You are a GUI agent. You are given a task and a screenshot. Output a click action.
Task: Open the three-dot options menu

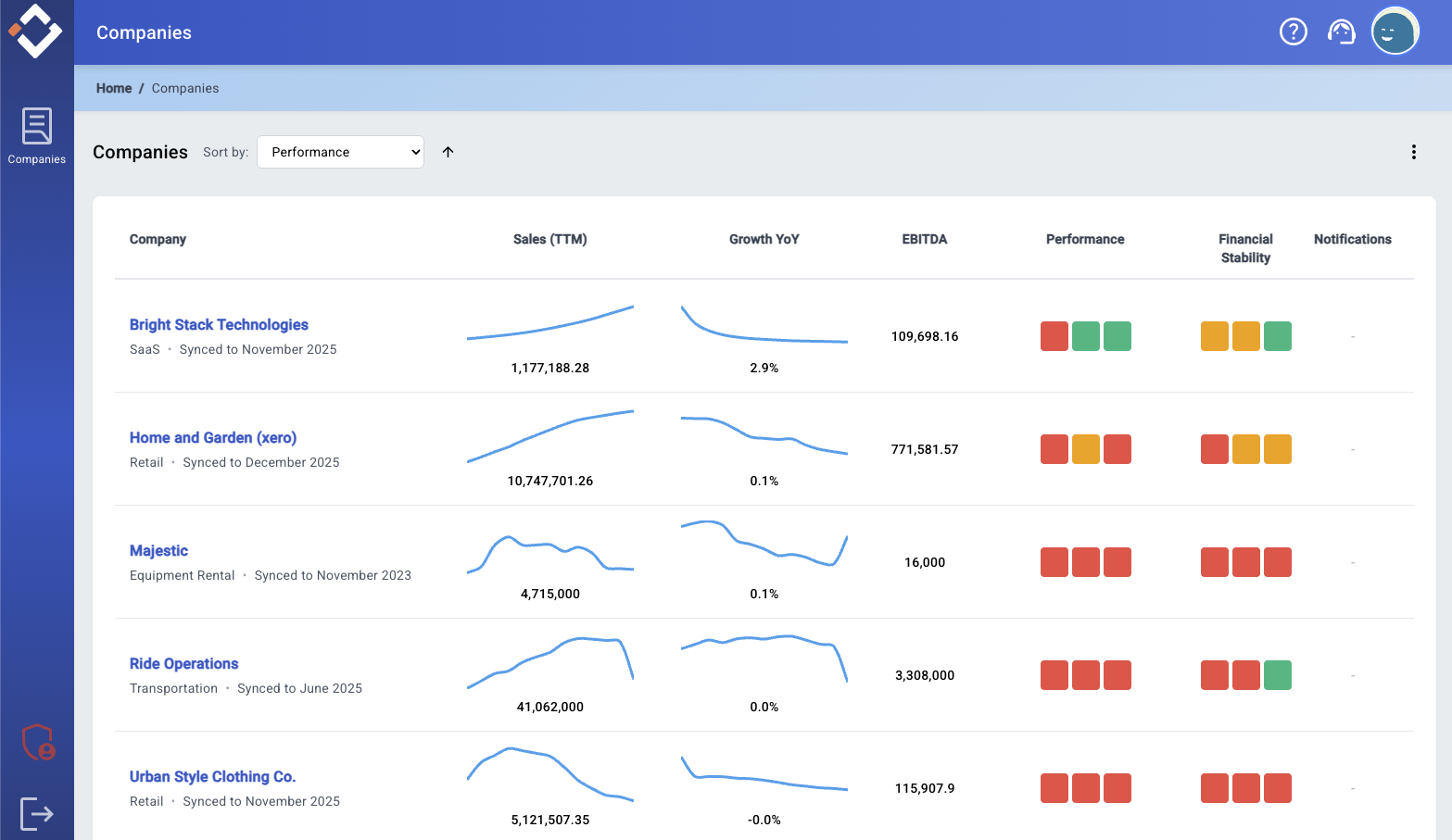click(1414, 151)
